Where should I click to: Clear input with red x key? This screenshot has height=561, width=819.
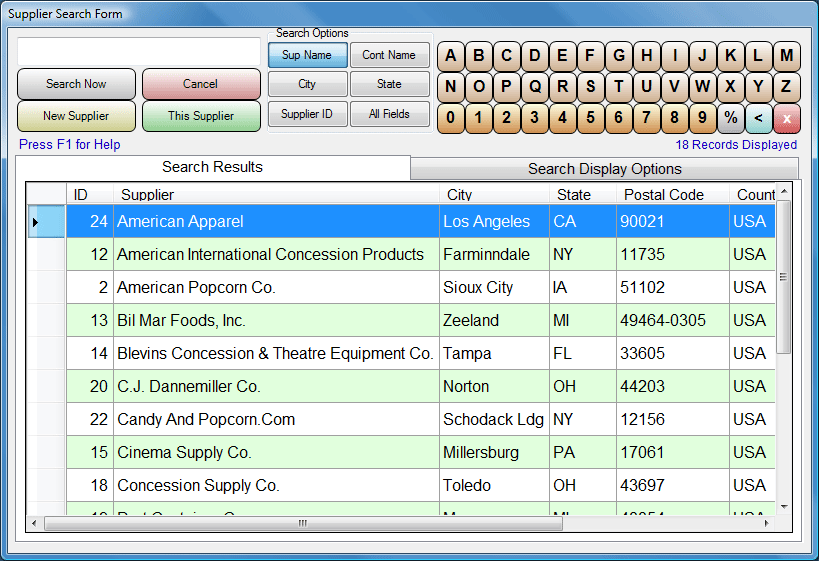coord(787,118)
